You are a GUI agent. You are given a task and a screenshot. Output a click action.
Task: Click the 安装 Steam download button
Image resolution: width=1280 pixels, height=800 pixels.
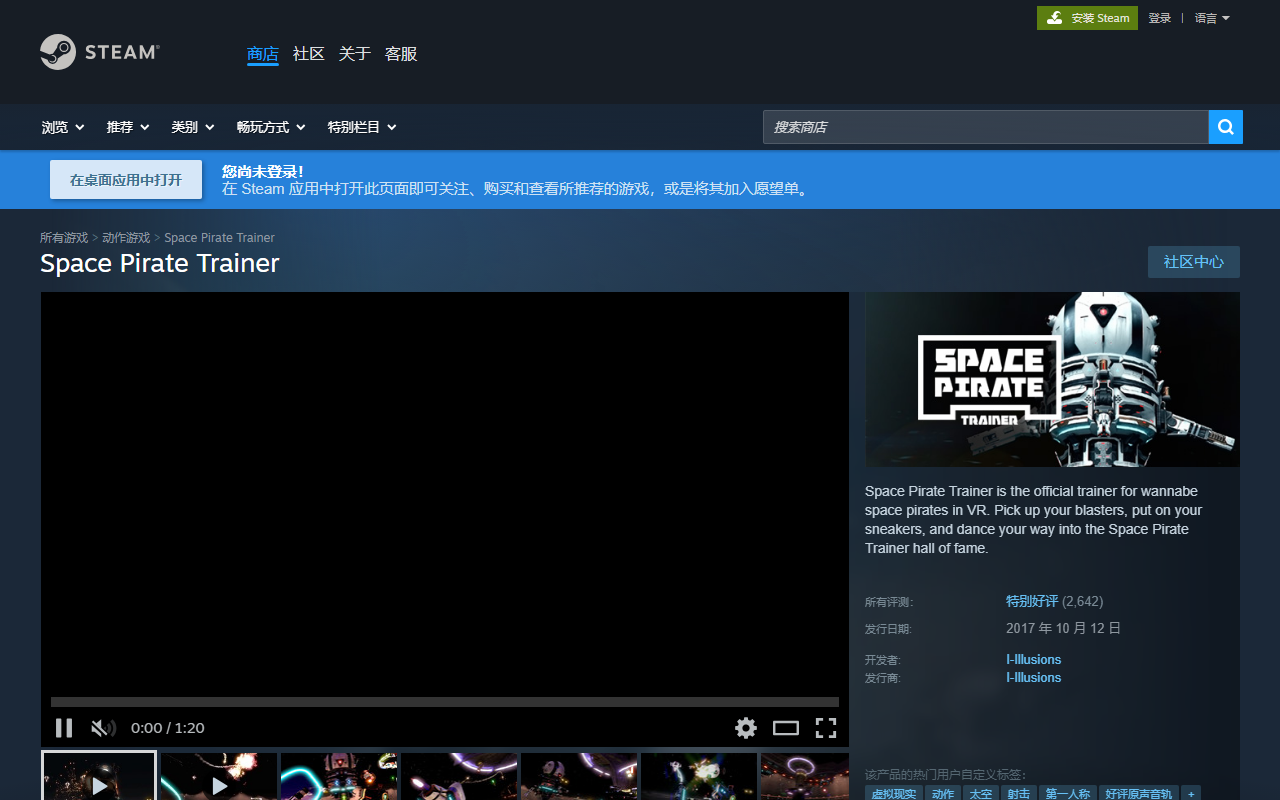tap(1087, 18)
